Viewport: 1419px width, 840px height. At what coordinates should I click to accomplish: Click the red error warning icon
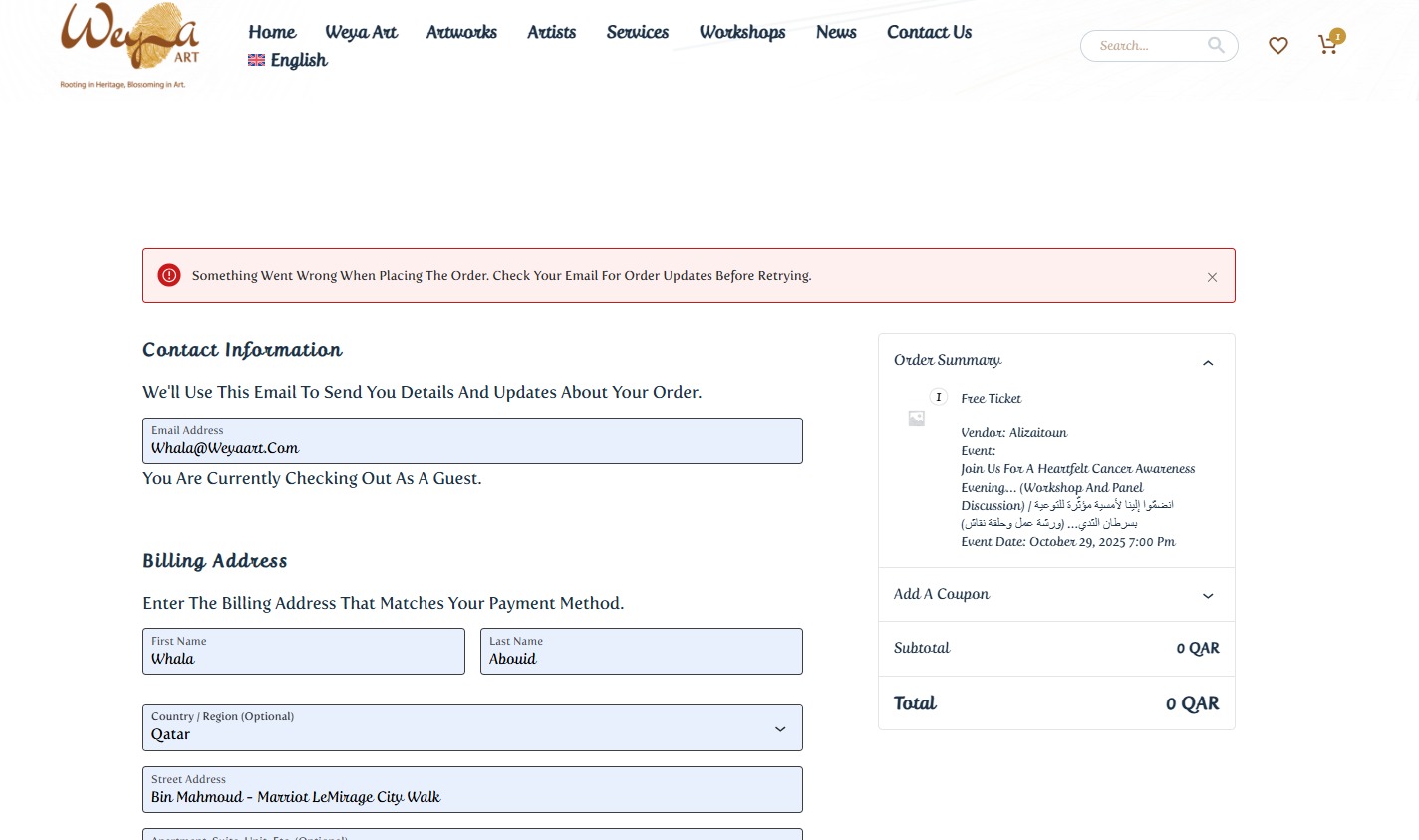click(169, 276)
